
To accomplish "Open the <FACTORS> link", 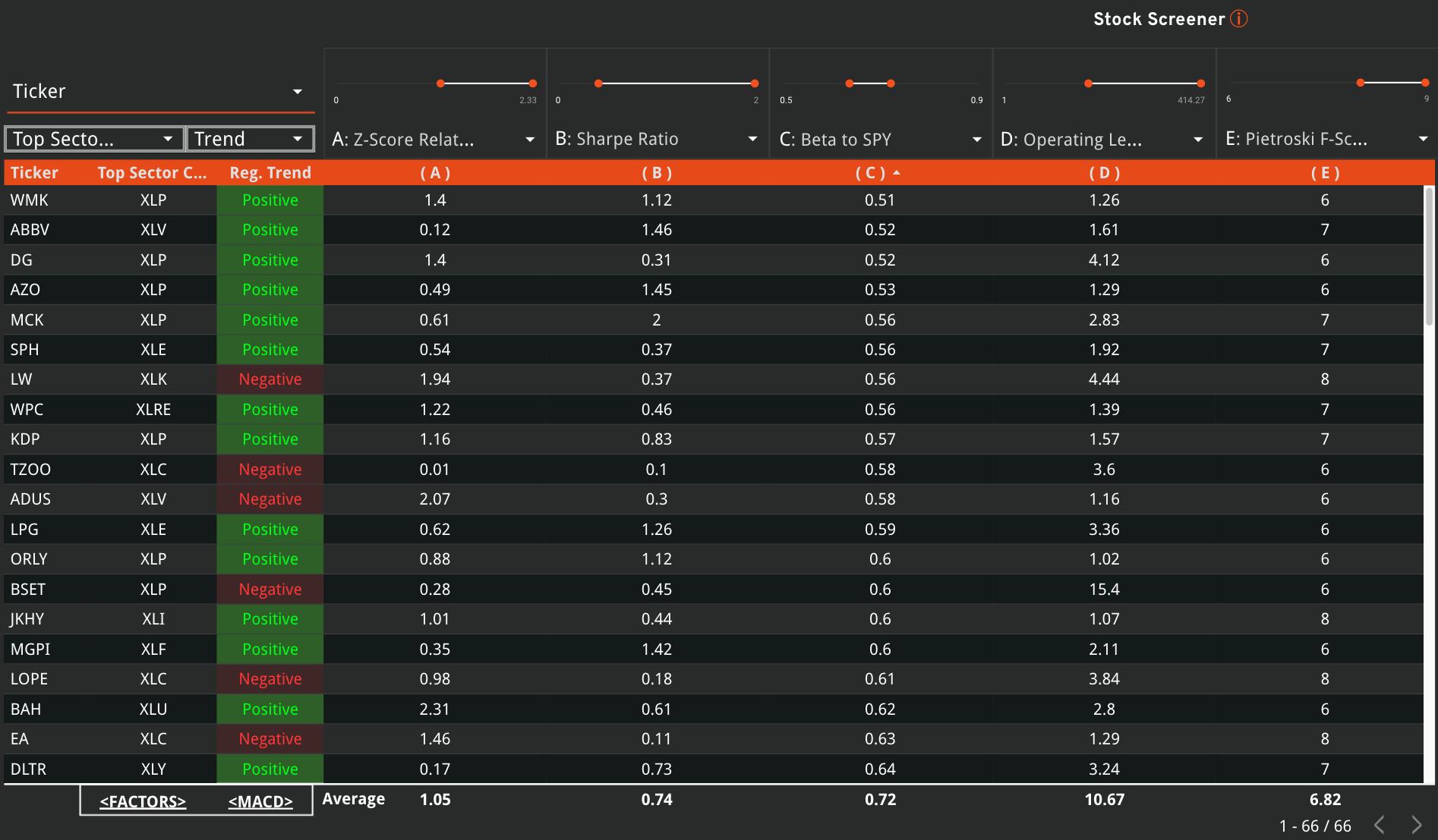I will tap(143, 801).
